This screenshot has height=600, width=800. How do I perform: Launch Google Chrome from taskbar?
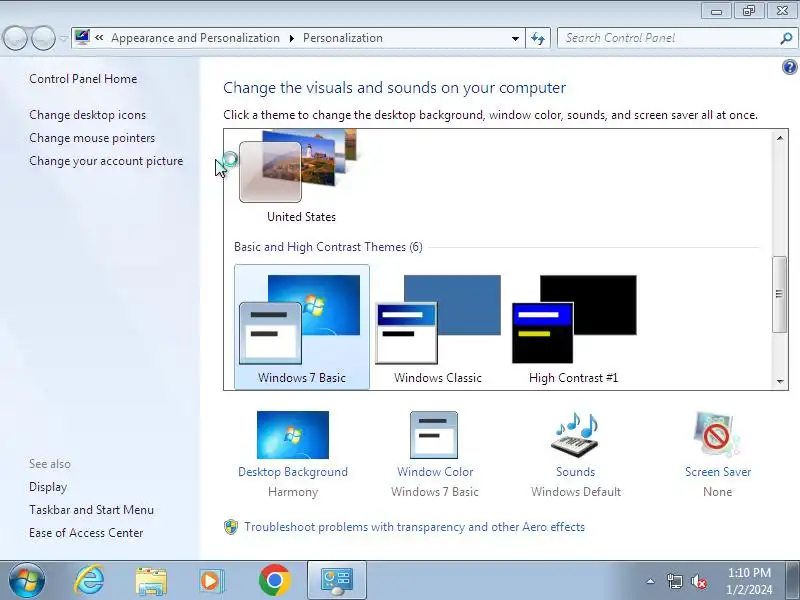pos(274,581)
